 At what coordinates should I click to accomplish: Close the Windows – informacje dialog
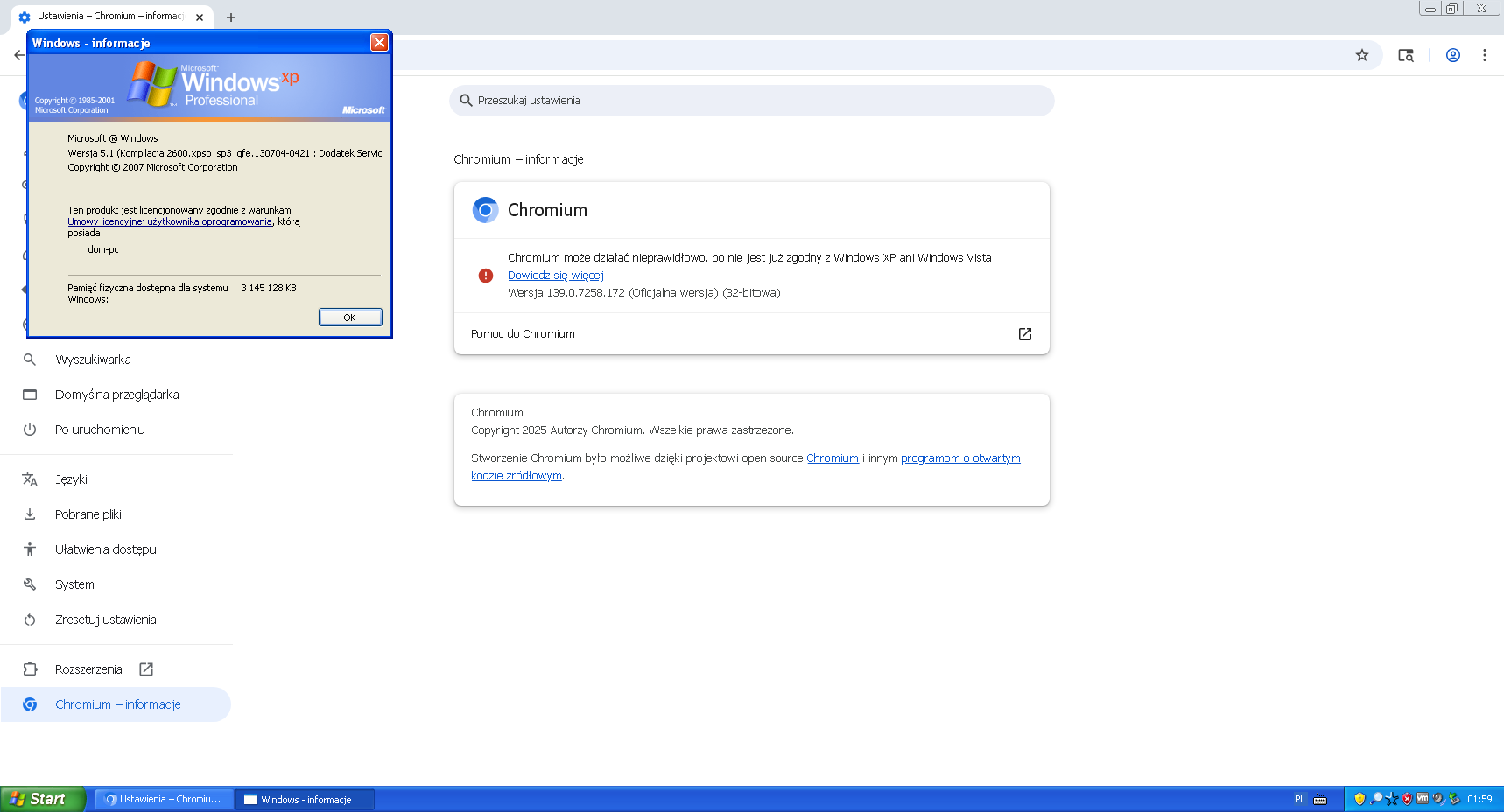(379, 42)
